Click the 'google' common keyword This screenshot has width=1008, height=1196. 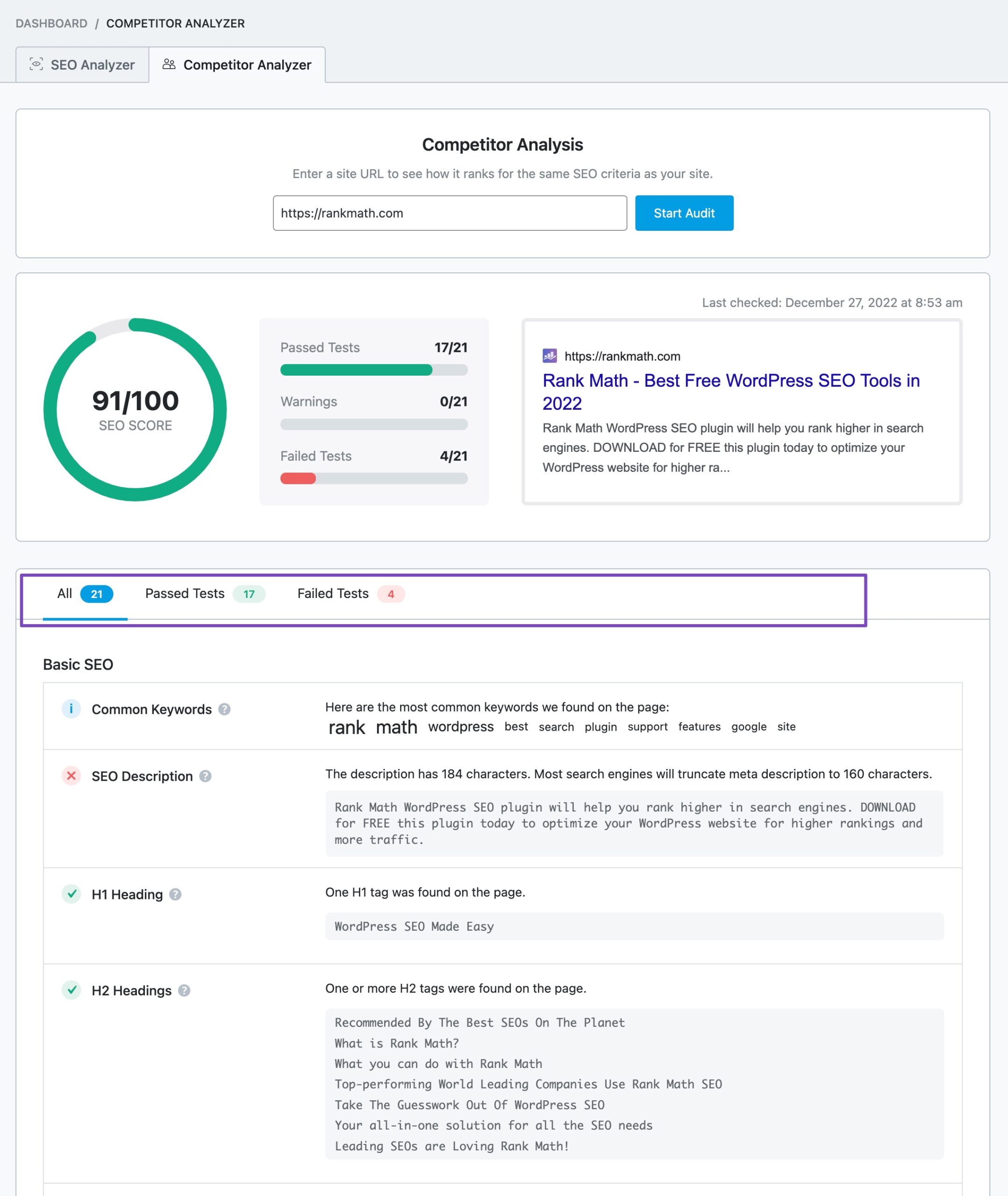coord(749,726)
